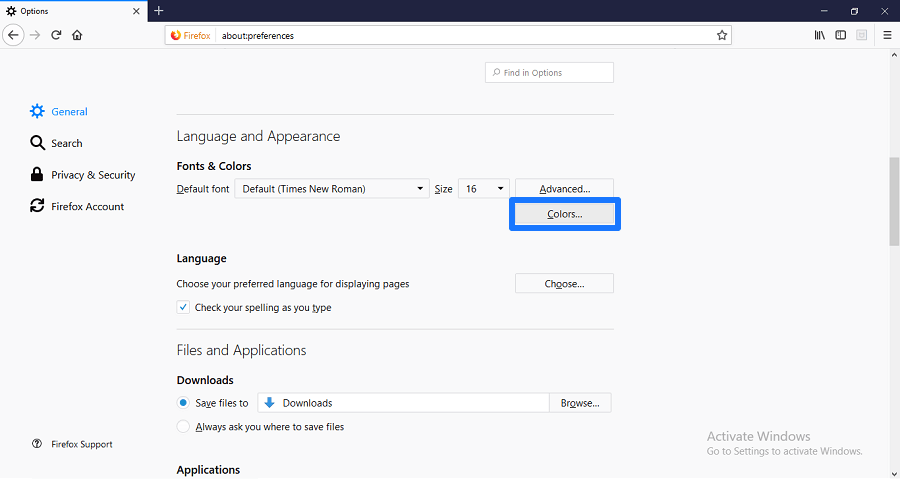Click the Applications heading
The height and width of the screenshot is (479, 900).
(x=208, y=470)
